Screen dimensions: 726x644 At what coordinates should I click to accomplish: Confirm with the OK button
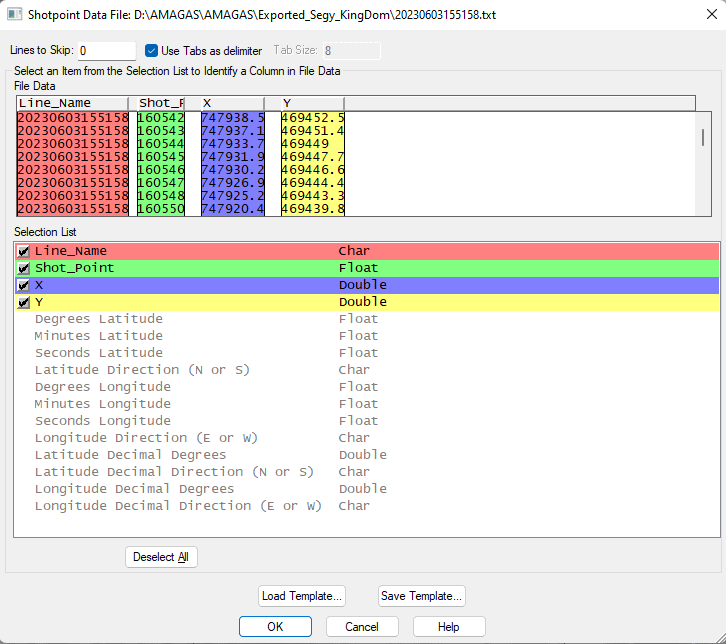275,627
